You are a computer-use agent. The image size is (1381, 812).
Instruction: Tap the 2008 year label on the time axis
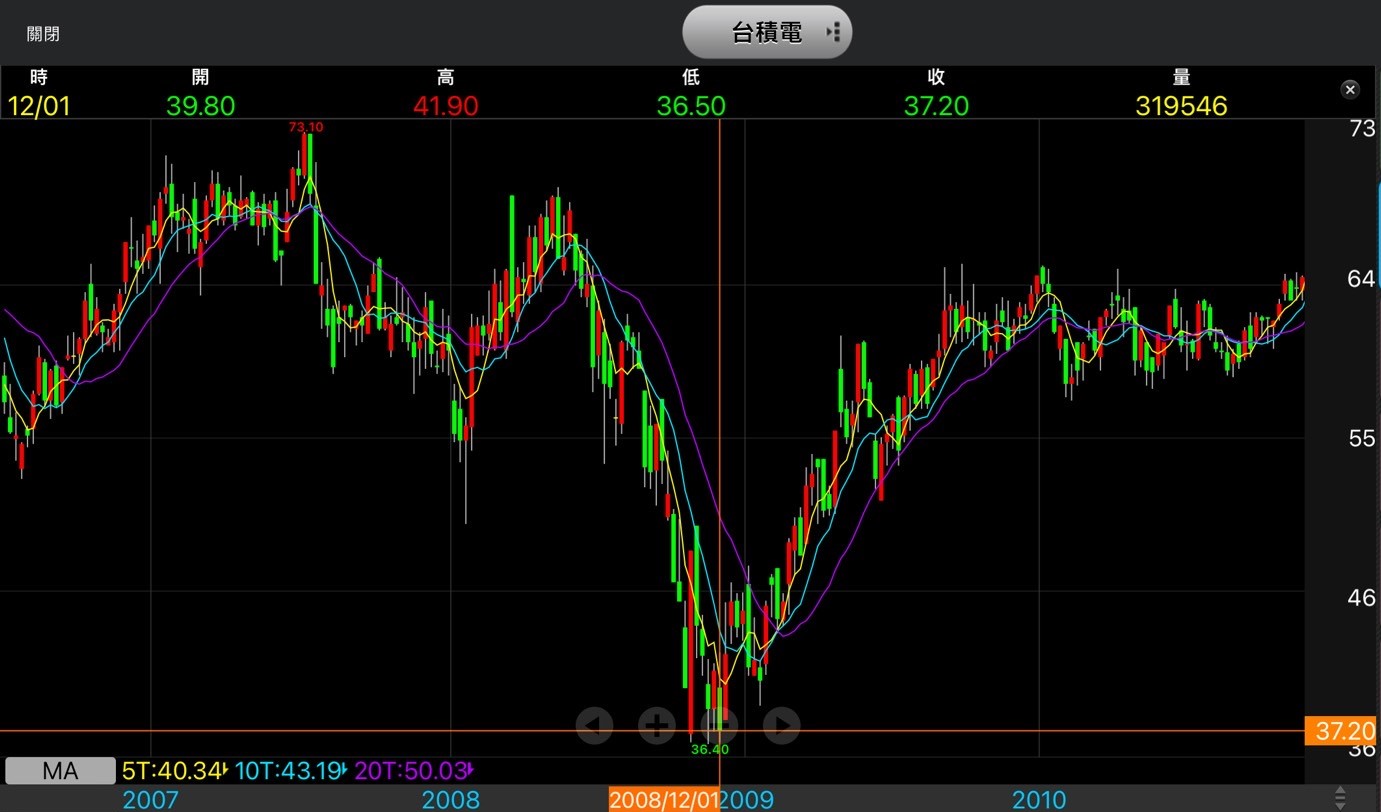pyautogui.click(x=450, y=800)
